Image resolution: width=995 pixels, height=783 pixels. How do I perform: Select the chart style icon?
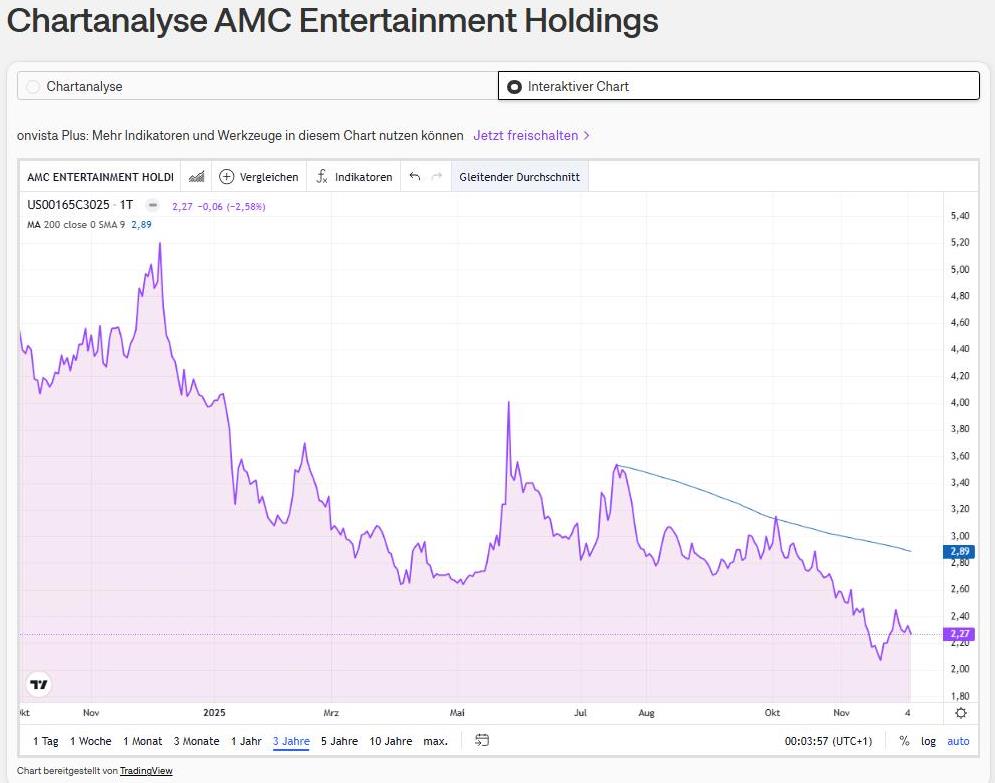[x=196, y=176]
